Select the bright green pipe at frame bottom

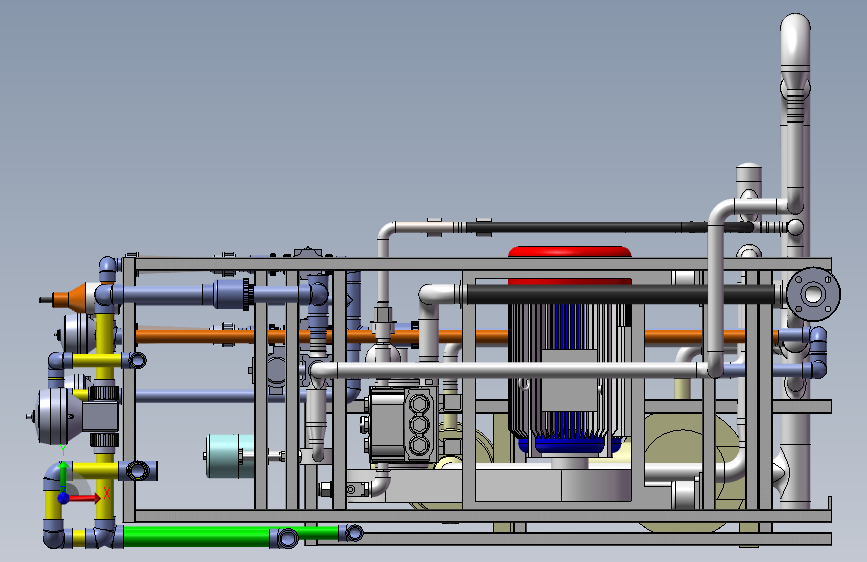196,537
